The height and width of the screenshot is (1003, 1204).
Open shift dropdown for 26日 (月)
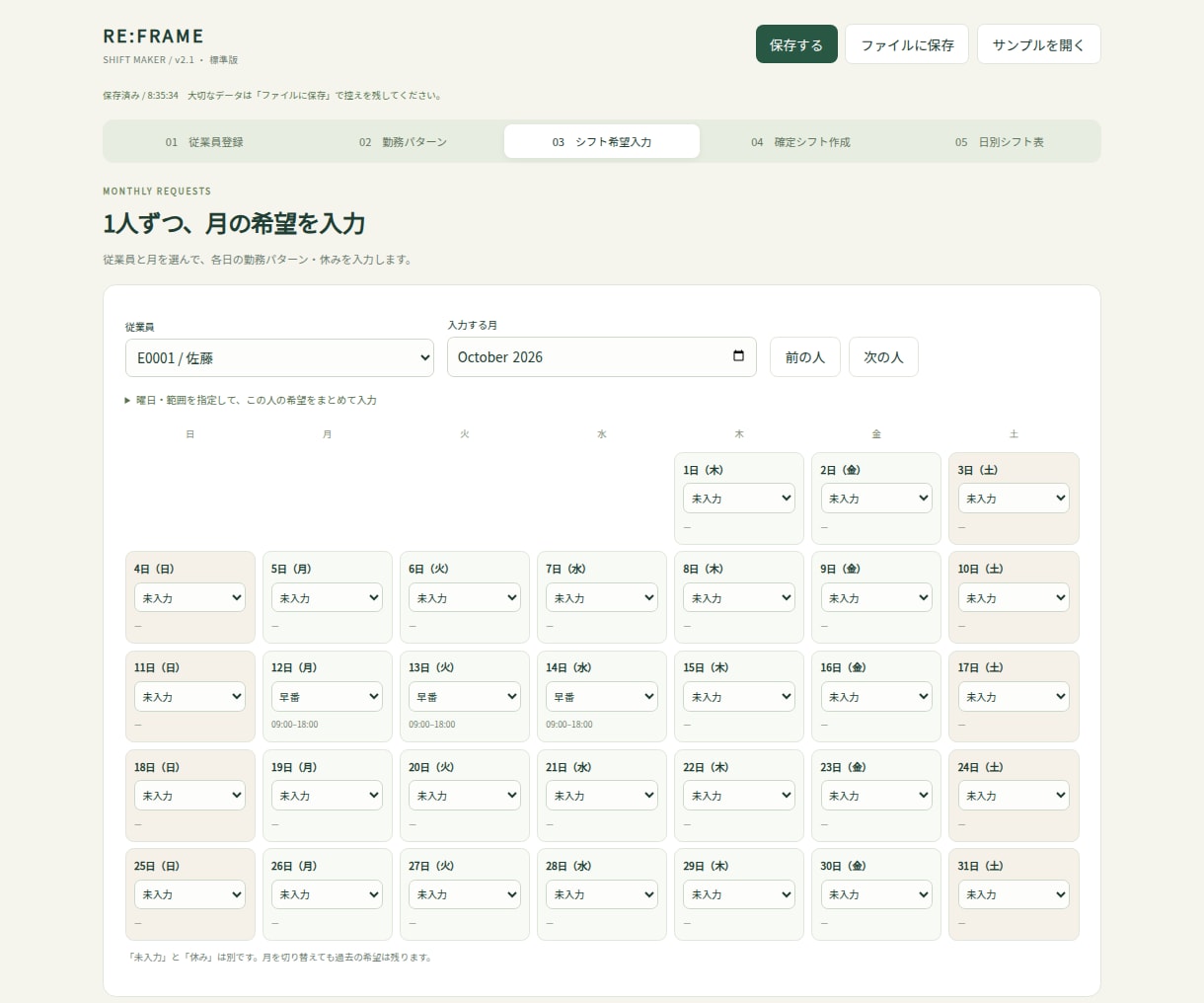(x=327, y=894)
